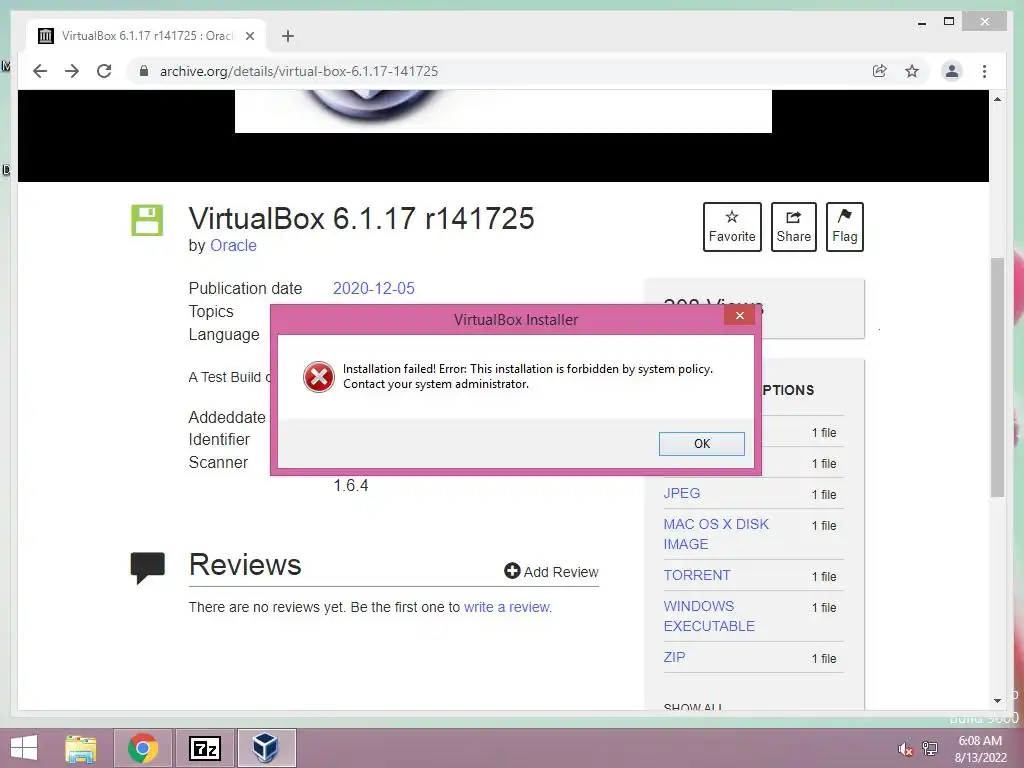Click OK in the VirtualBox Installer dialog
1024x768 pixels.
pyautogui.click(x=701, y=443)
